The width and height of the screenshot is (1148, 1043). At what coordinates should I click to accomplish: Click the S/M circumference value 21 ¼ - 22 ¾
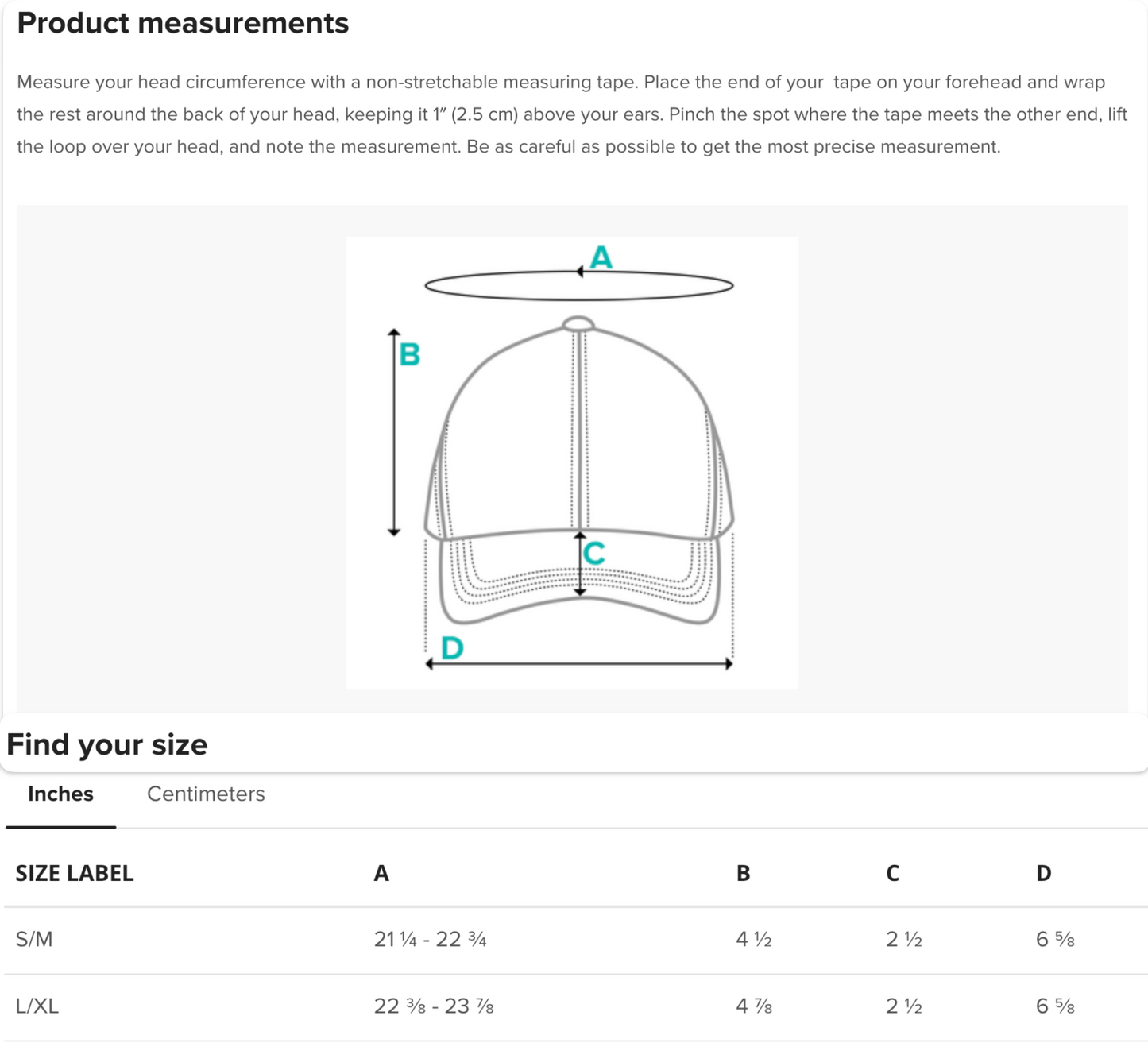point(430,939)
